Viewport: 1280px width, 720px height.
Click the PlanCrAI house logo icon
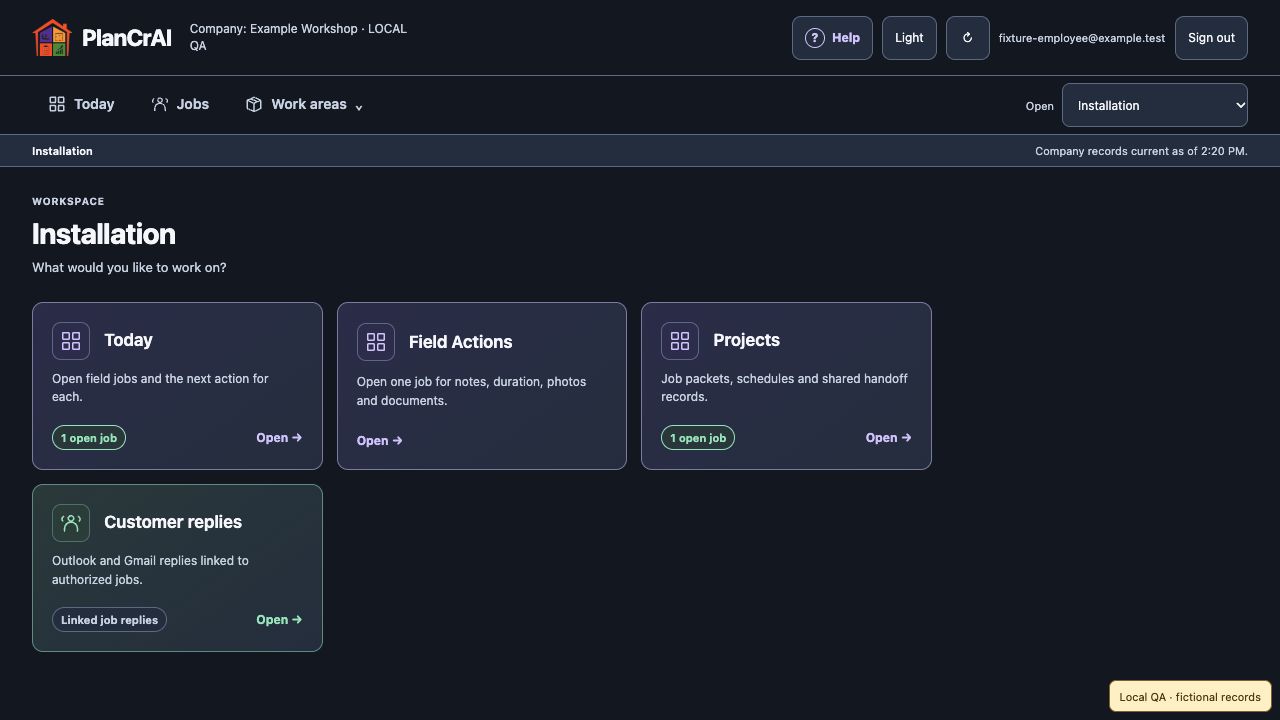click(x=52, y=38)
